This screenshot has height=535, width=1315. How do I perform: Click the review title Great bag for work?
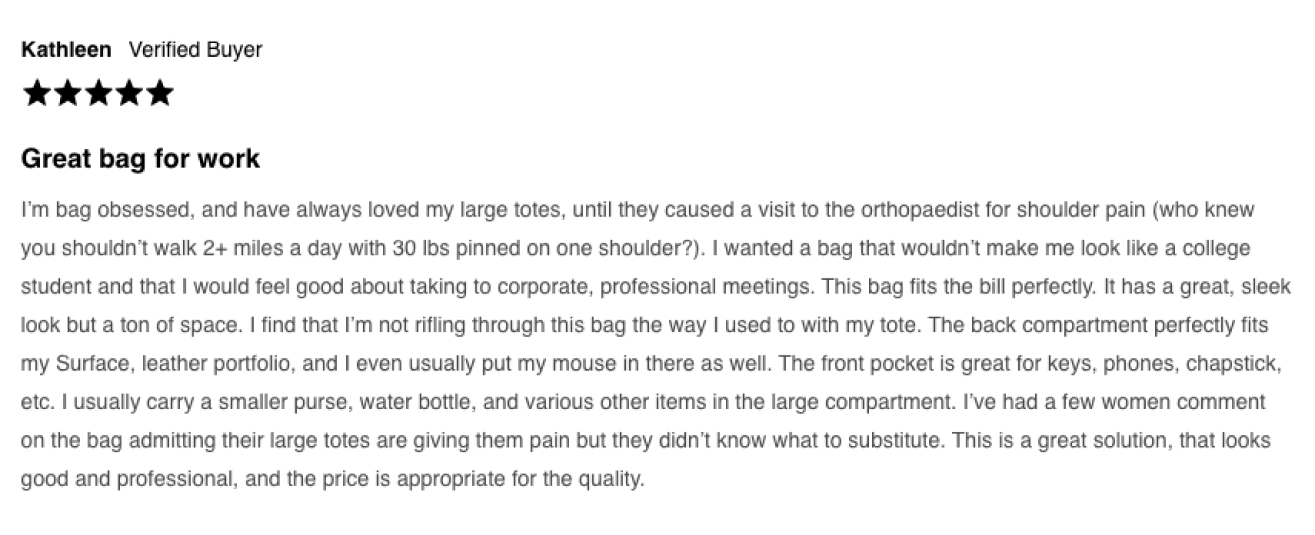[x=140, y=159]
